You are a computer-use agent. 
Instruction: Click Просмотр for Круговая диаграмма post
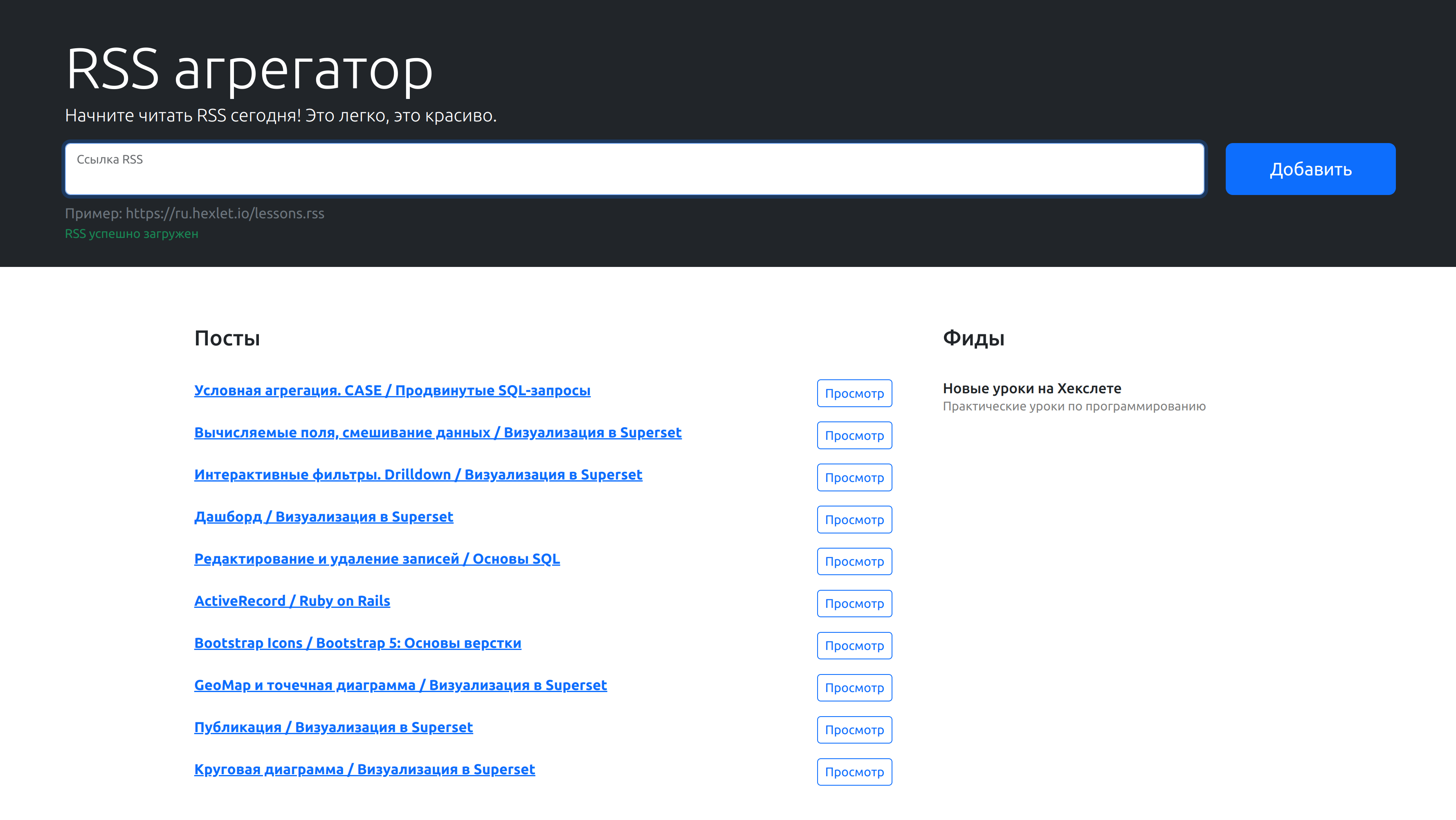(x=854, y=772)
